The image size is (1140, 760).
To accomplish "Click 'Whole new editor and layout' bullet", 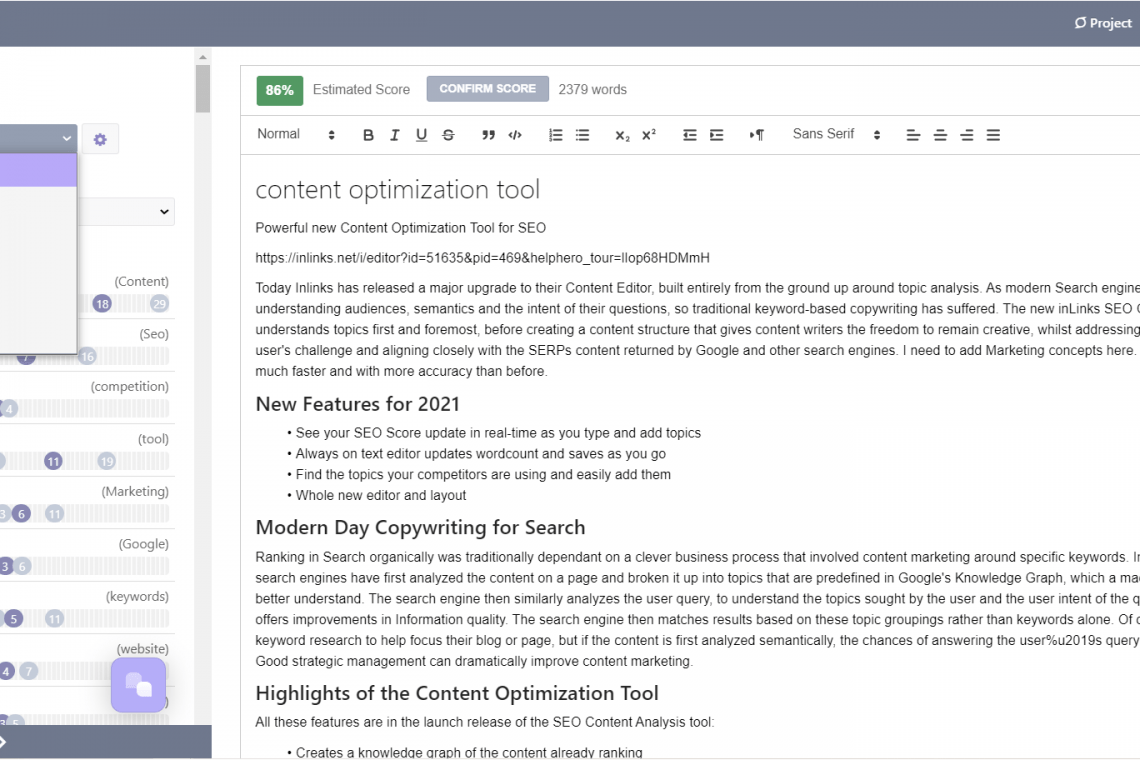I will (381, 495).
